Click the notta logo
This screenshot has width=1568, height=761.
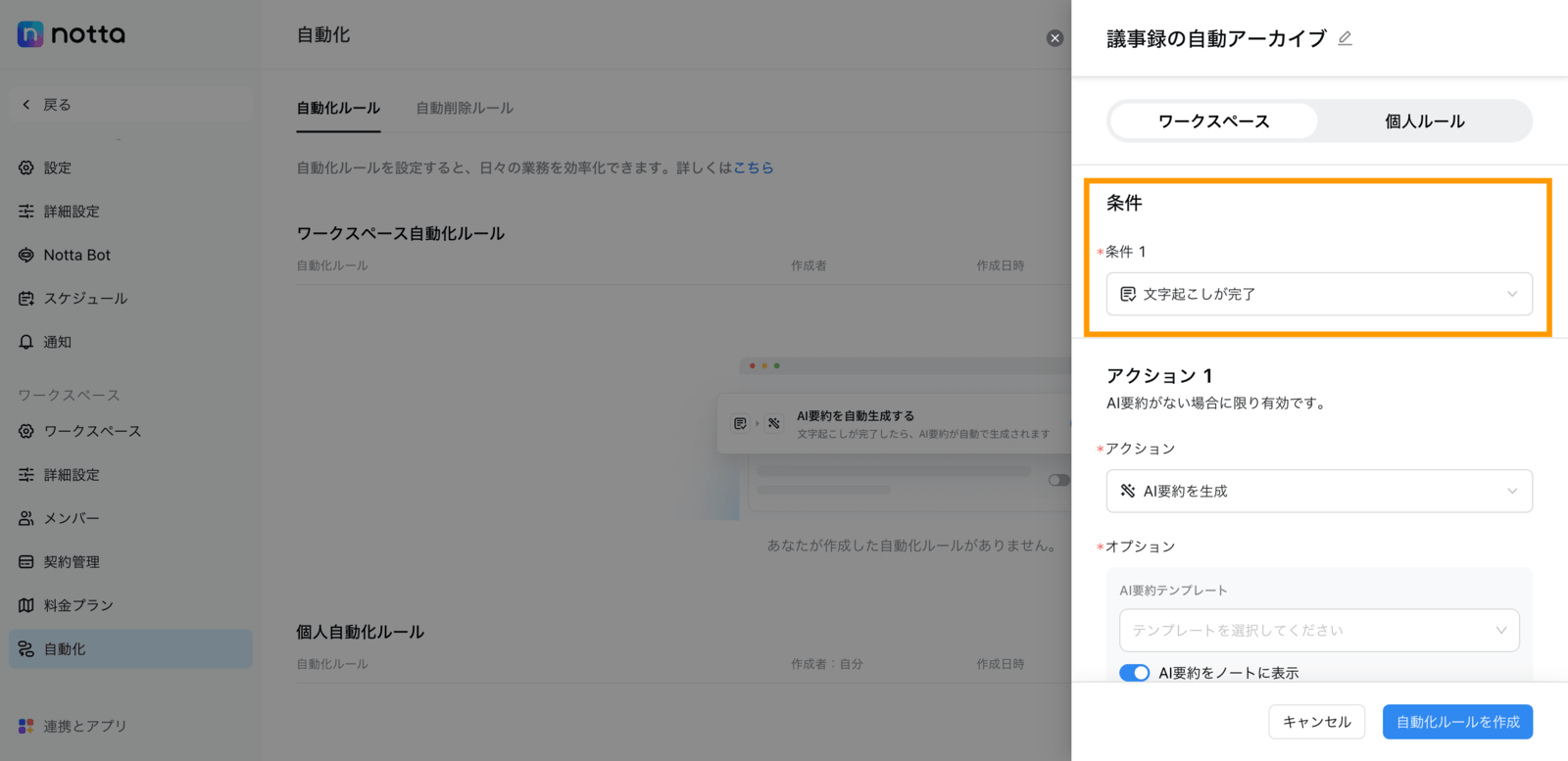tap(72, 34)
